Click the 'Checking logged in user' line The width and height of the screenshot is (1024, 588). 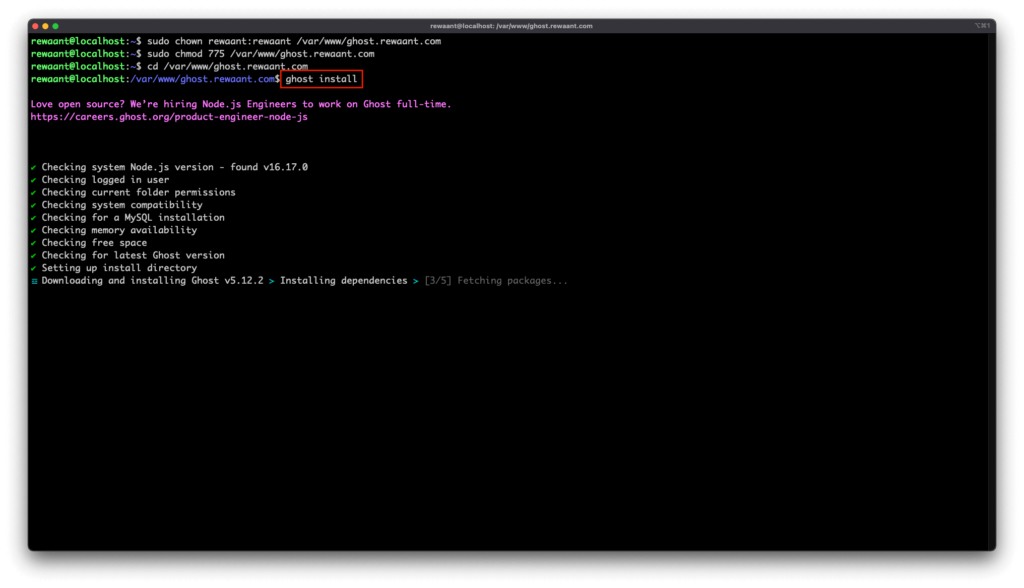105,180
